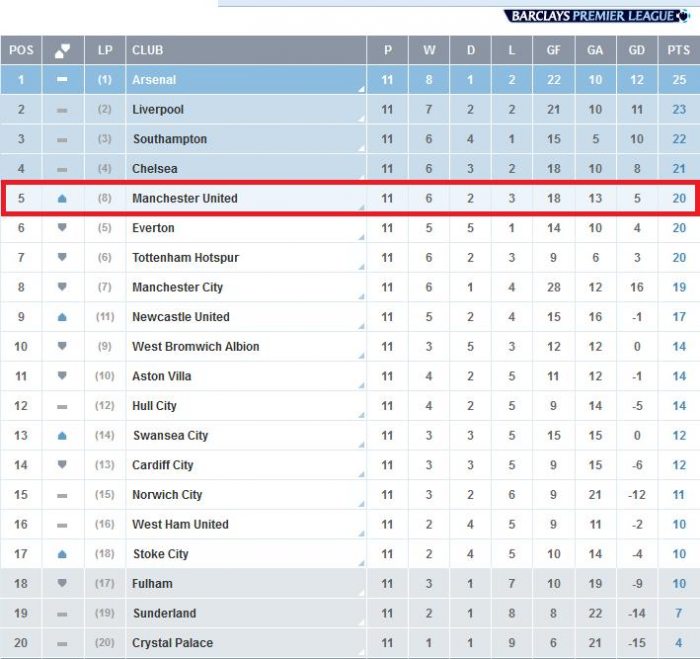Click Swansea City's blue up-arrow icon

coord(62,435)
